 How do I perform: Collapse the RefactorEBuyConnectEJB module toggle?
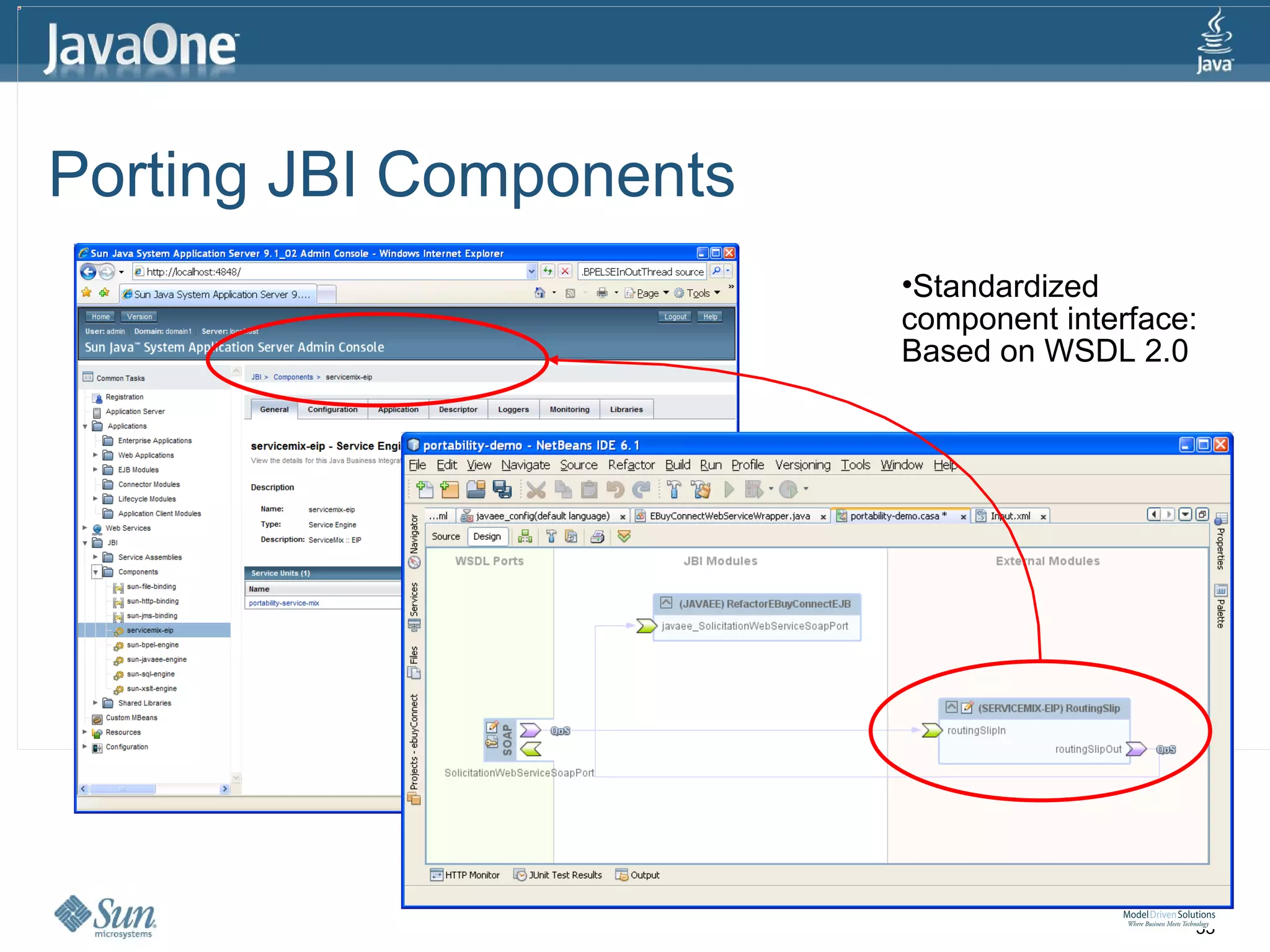point(666,602)
